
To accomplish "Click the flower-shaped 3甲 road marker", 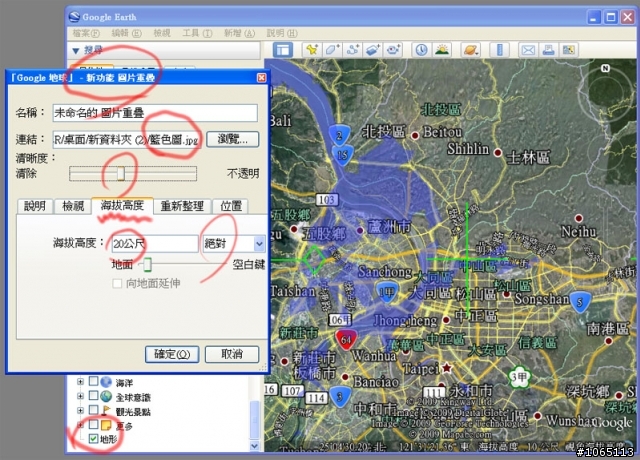I will pos(519,377).
